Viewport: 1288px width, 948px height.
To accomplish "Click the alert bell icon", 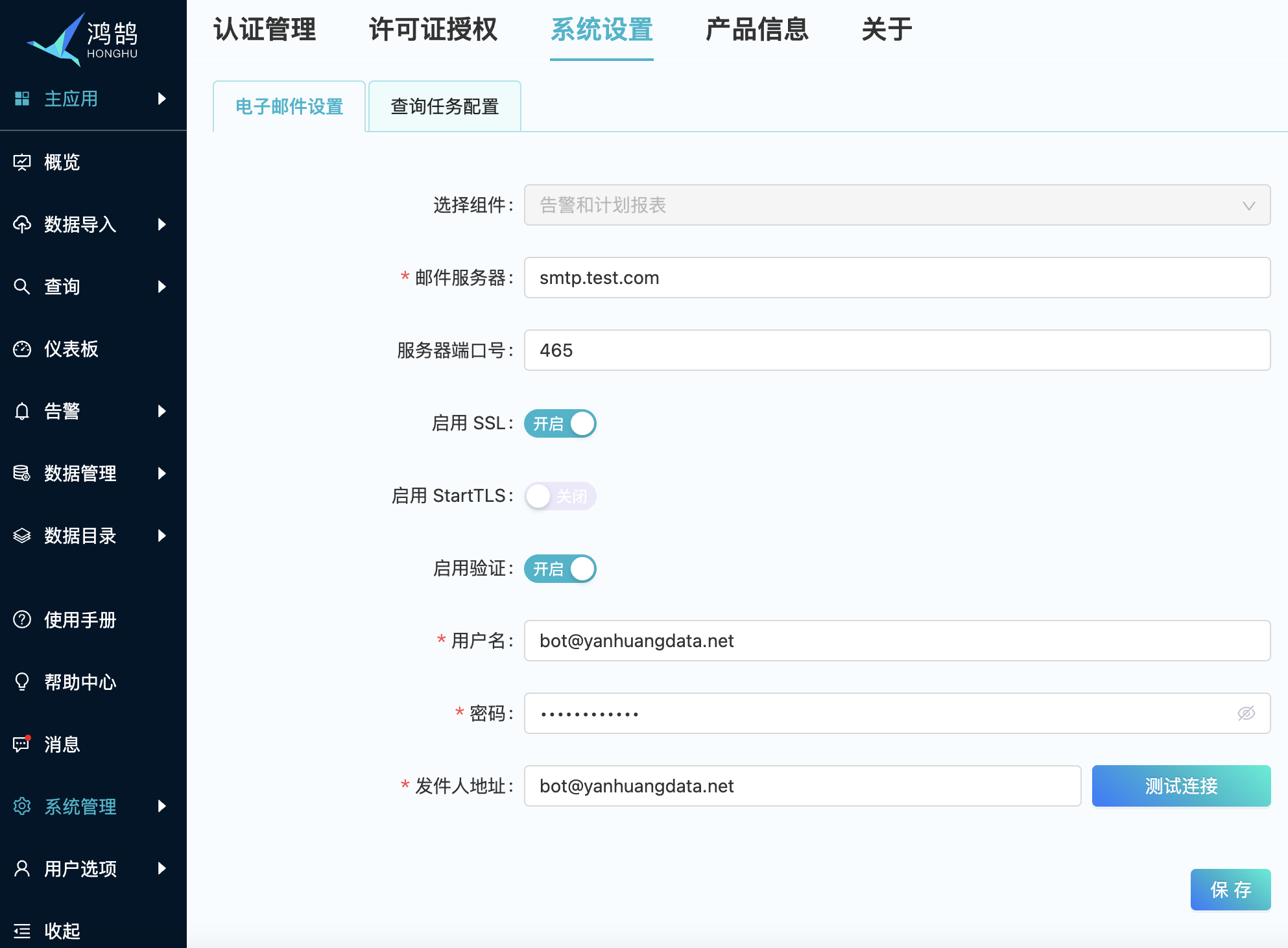I will click(22, 411).
